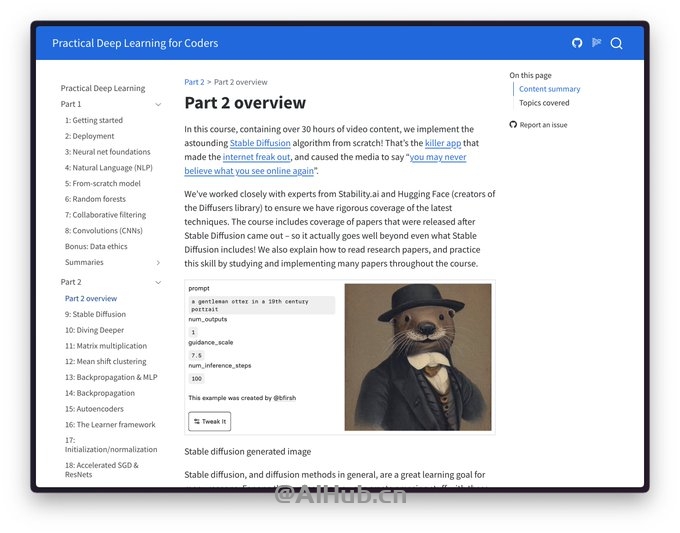Select Content summary in page outline
The height and width of the screenshot is (533, 680).
[x=549, y=89]
